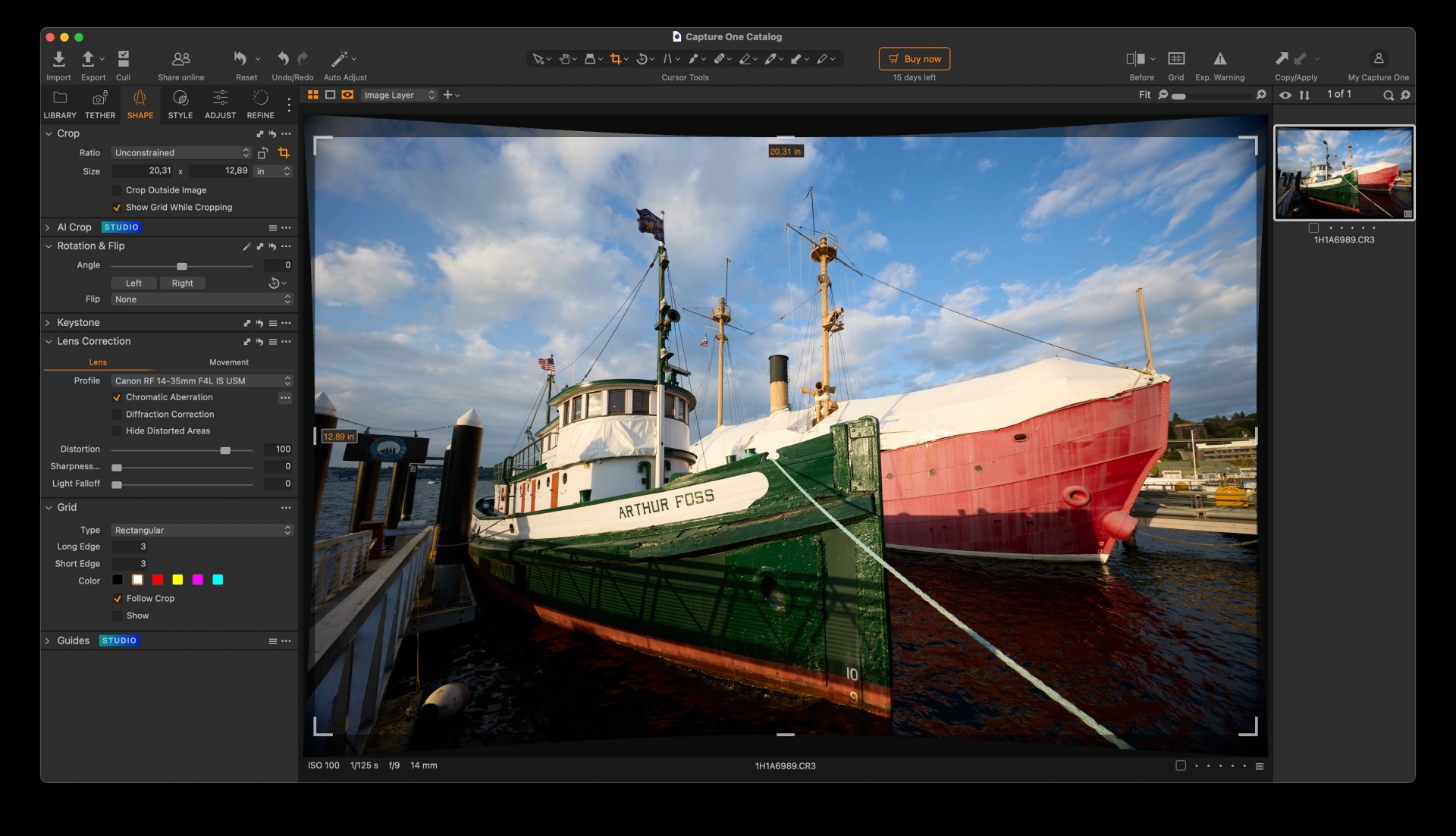
Task: Toggle the Before view icon
Action: pos(1135,59)
